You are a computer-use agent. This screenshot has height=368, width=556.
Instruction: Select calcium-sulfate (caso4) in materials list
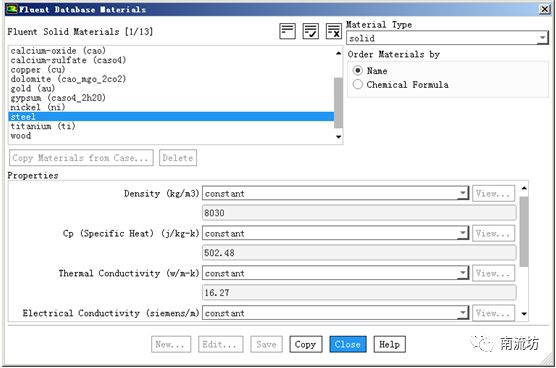tap(171, 60)
